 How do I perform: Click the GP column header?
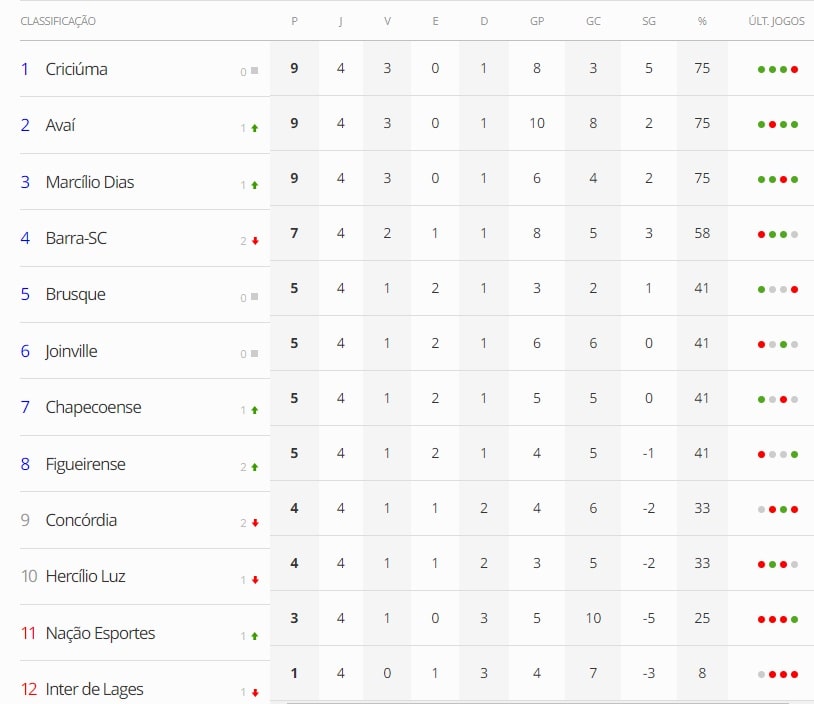click(x=538, y=21)
